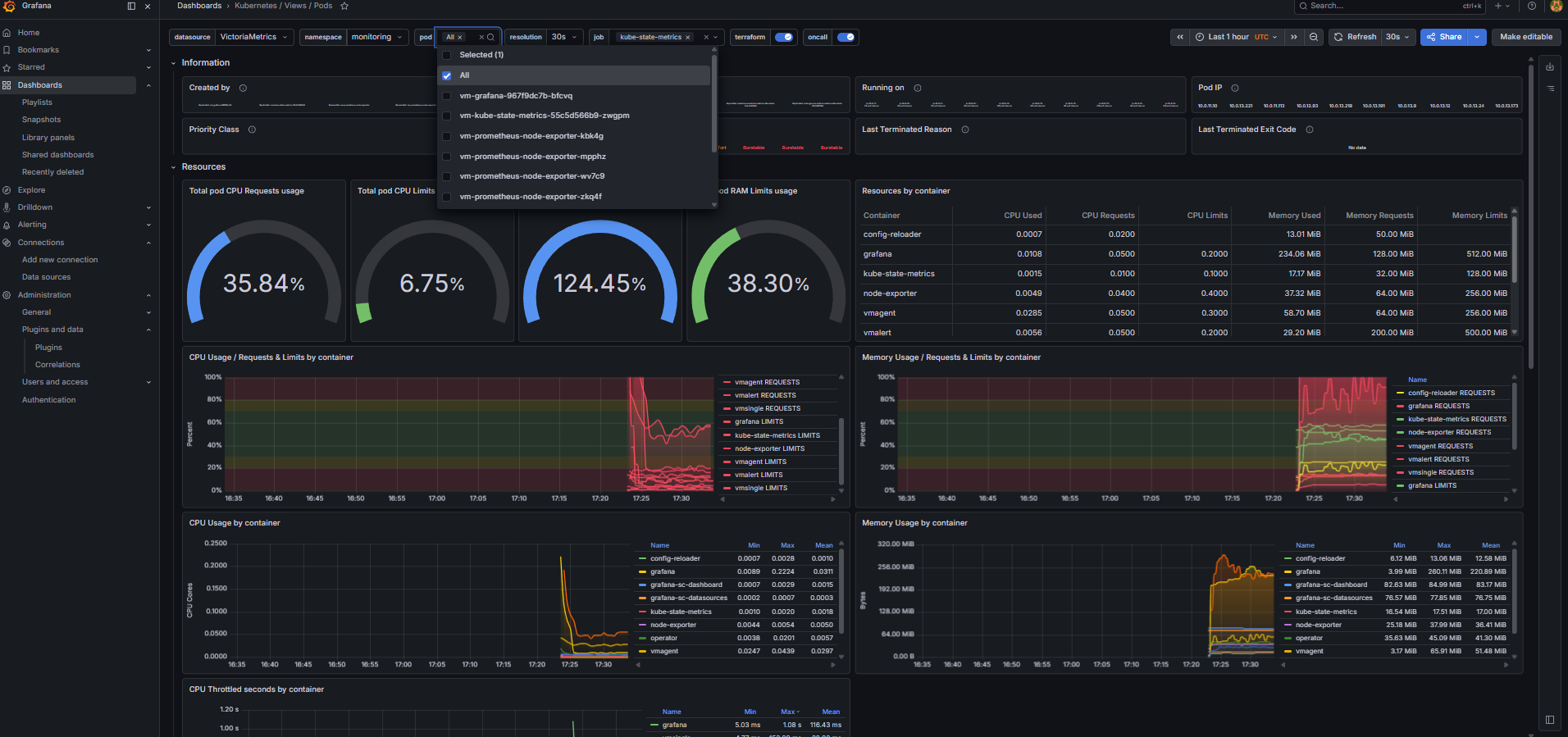
Task: Click the Refresh button
Action: point(1355,37)
